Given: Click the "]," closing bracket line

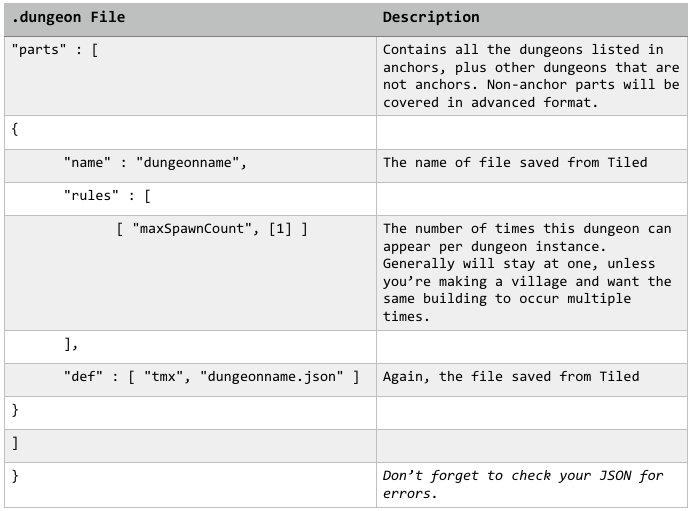Looking at the screenshot, I should click(x=71, y=344).
